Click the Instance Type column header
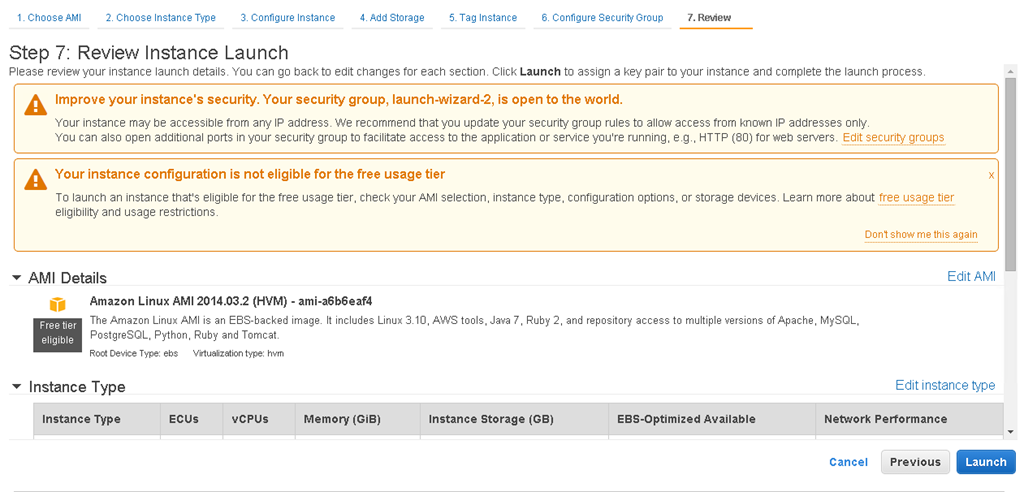The image size is (1024, 492). tap(97, 419)
